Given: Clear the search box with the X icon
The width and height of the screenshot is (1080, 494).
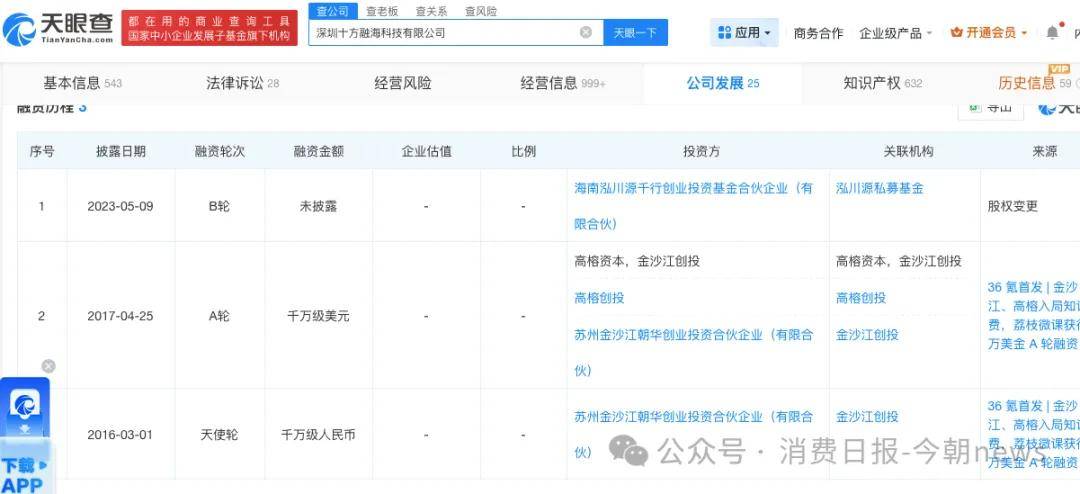Looking at the screenshot, I should tap(586, 33).
